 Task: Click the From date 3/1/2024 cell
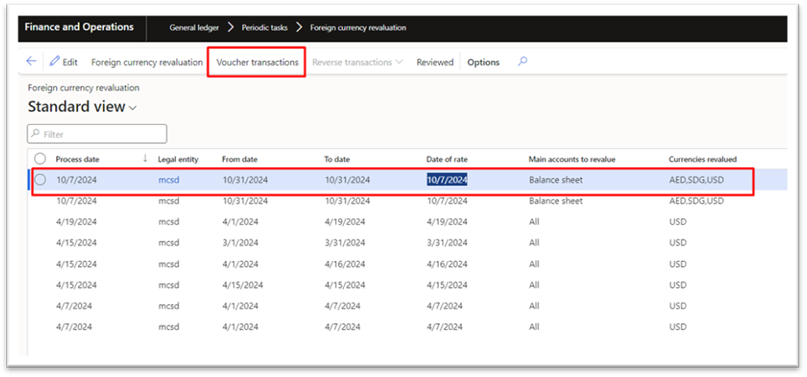(240, 243)
